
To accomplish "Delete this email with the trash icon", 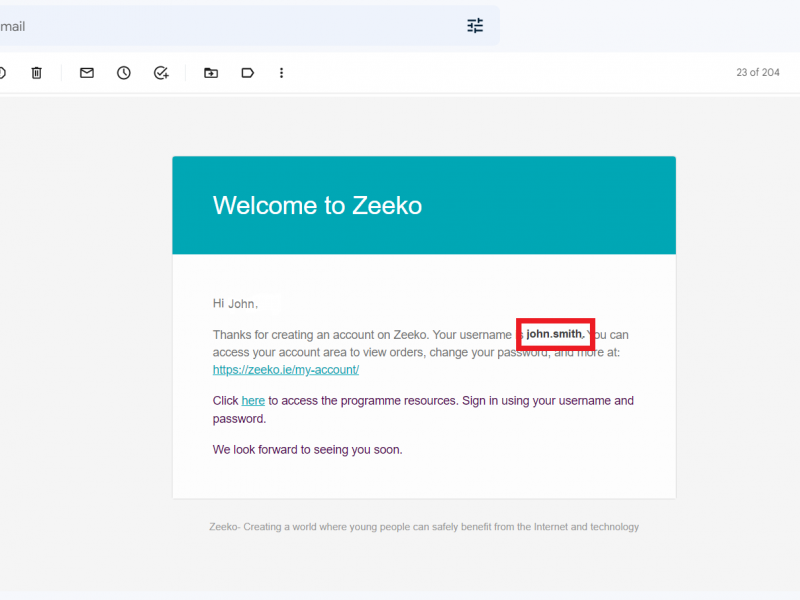I will tap(37, 73).
